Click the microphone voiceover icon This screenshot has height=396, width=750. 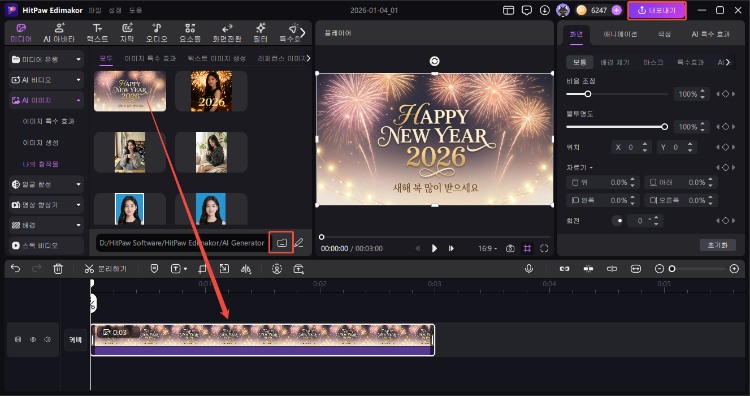point(529,269)
